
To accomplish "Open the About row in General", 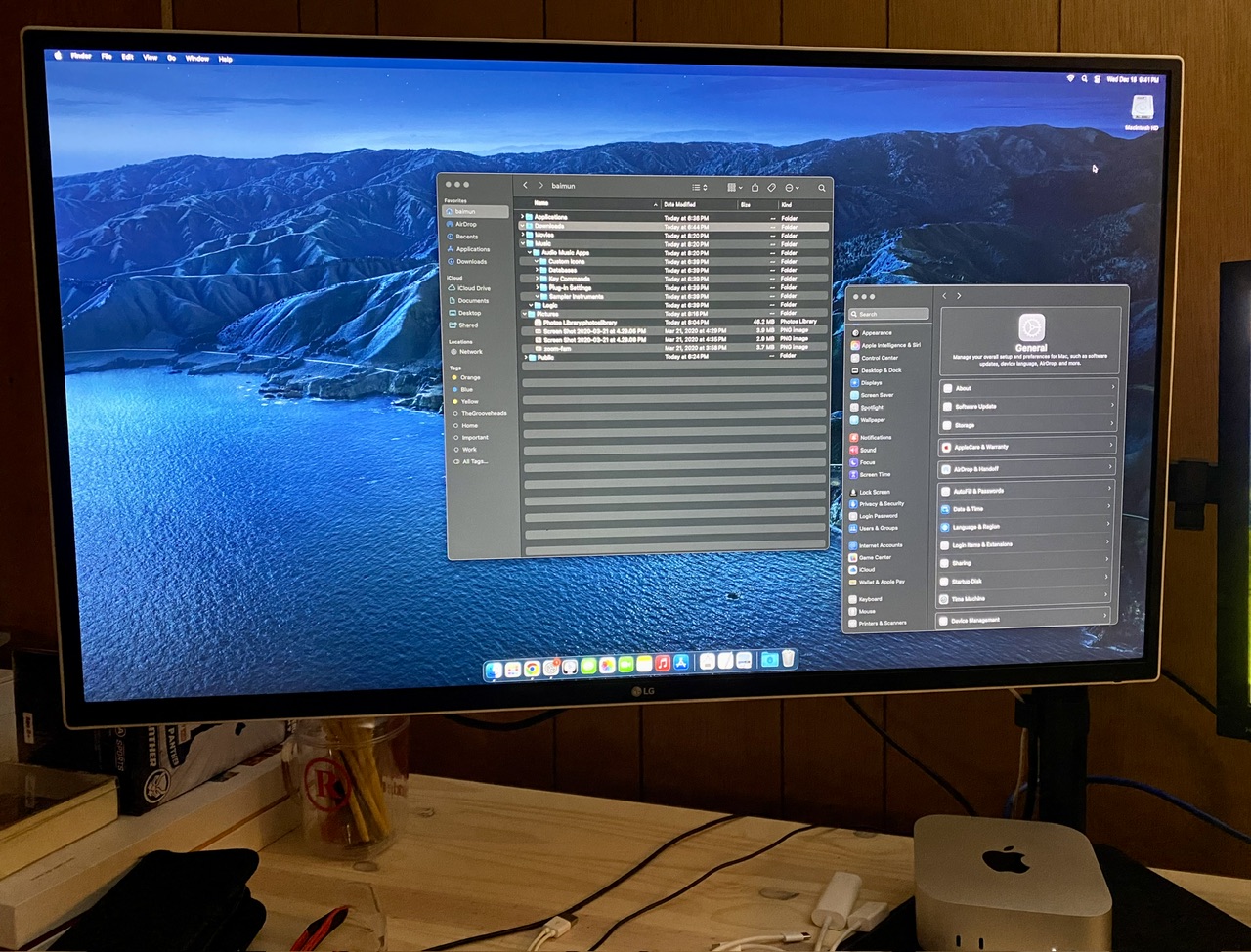I will (1027, 388).
